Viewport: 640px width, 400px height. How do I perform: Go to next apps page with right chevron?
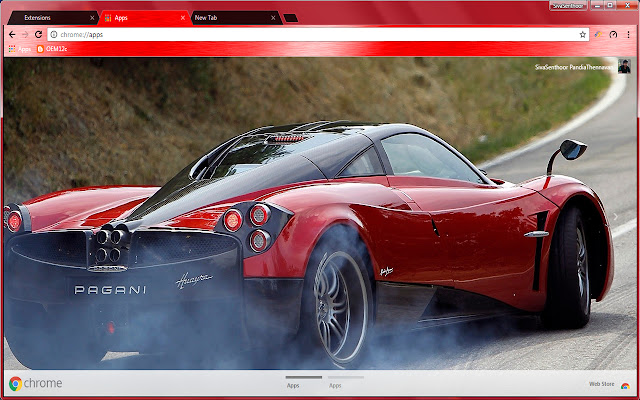(x=616, y=217)
